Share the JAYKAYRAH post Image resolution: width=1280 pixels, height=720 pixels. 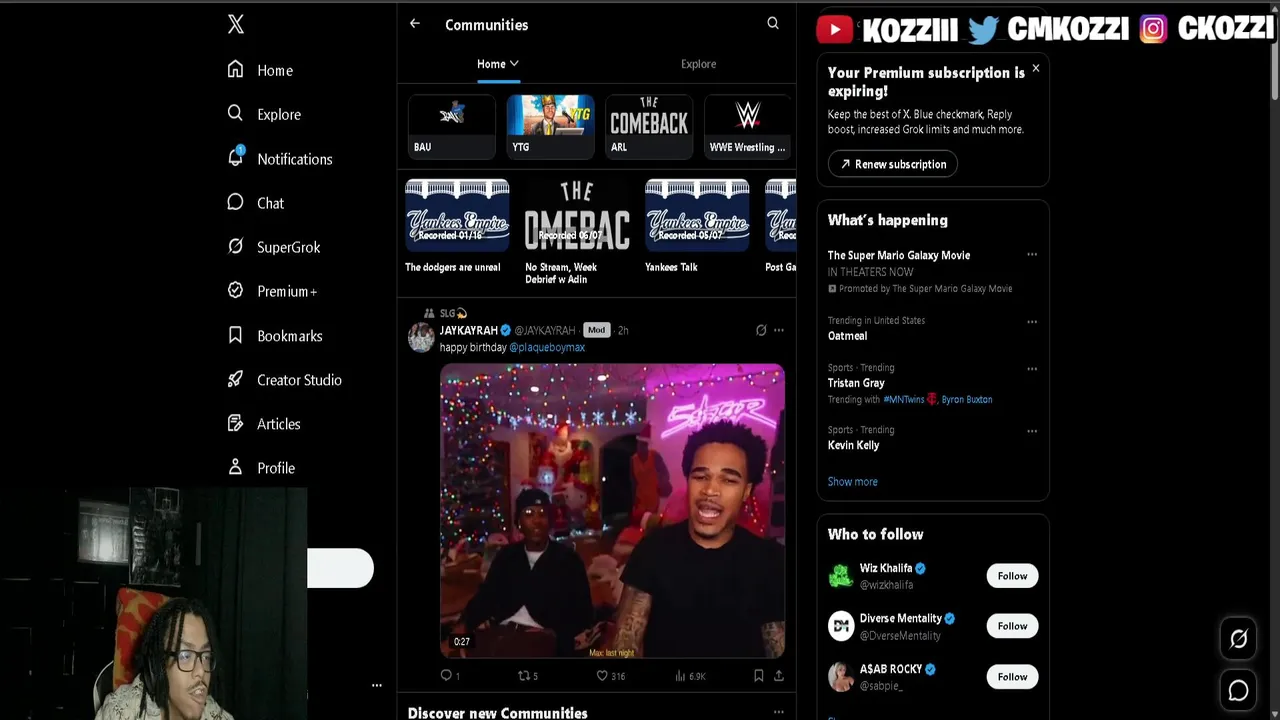779,676
